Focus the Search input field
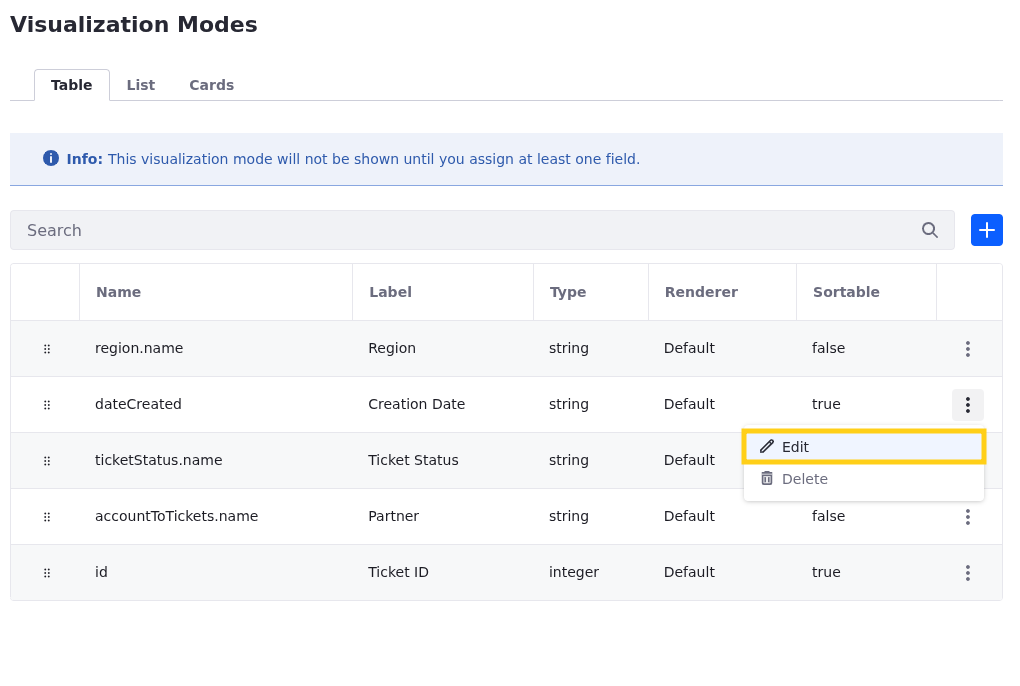This screenshot has width=1020, height=686. click(482, 230)
